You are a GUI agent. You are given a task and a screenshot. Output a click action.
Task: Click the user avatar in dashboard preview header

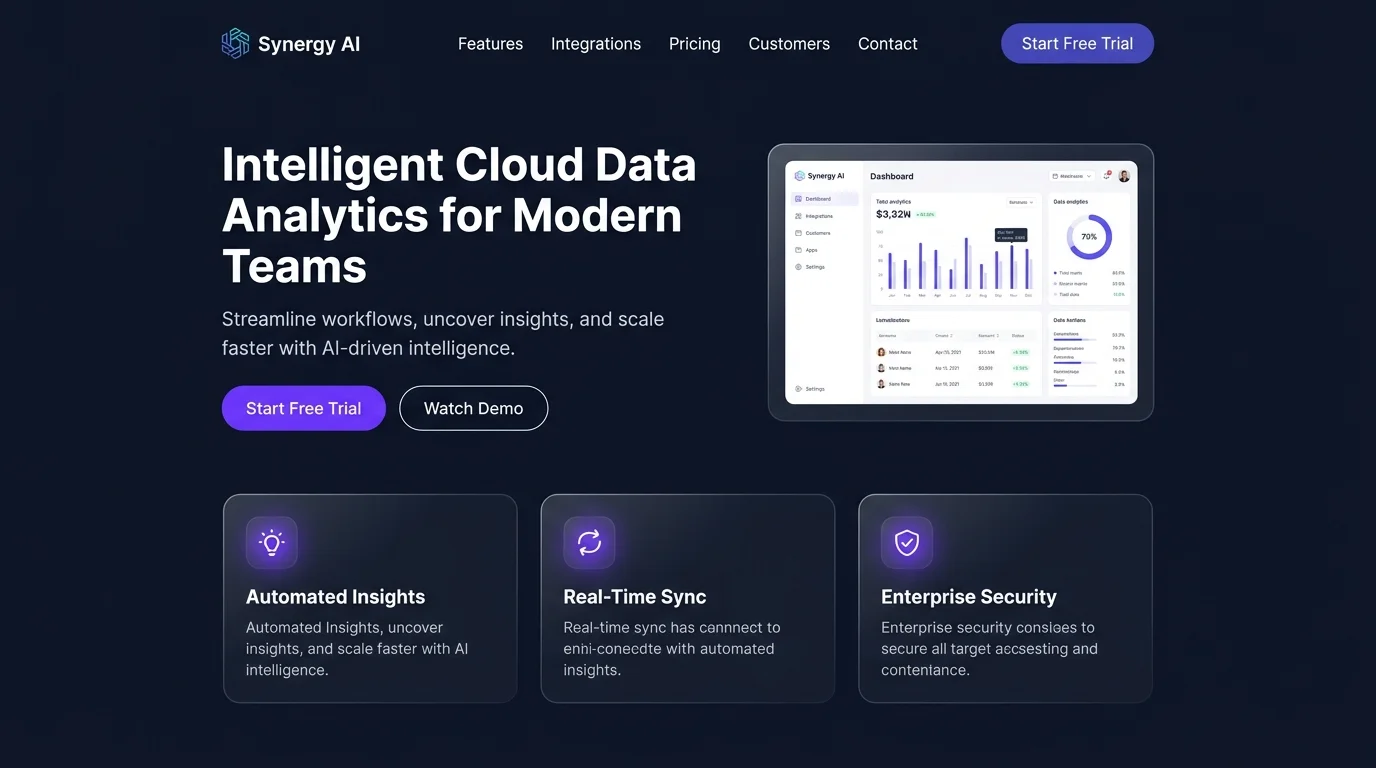click(x=1124, y=176)
